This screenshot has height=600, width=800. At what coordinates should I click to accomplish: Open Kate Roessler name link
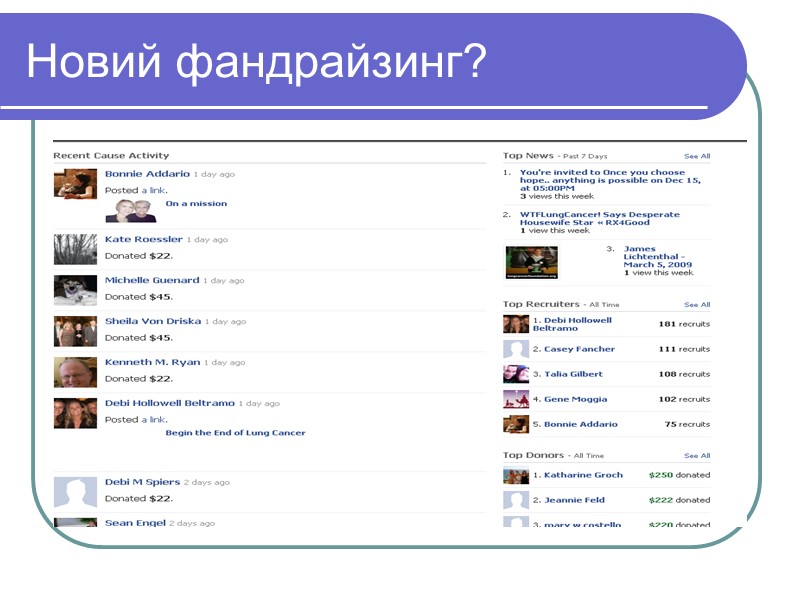click(x=143, y=239)
